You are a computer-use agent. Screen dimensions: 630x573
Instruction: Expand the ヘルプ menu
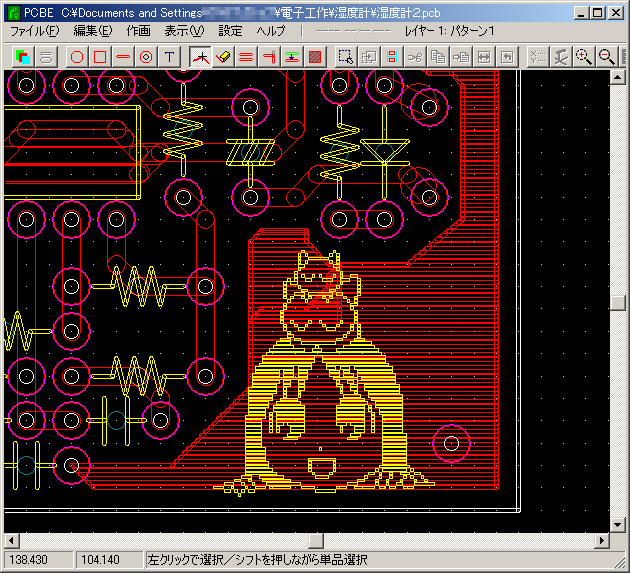[270, 31]
